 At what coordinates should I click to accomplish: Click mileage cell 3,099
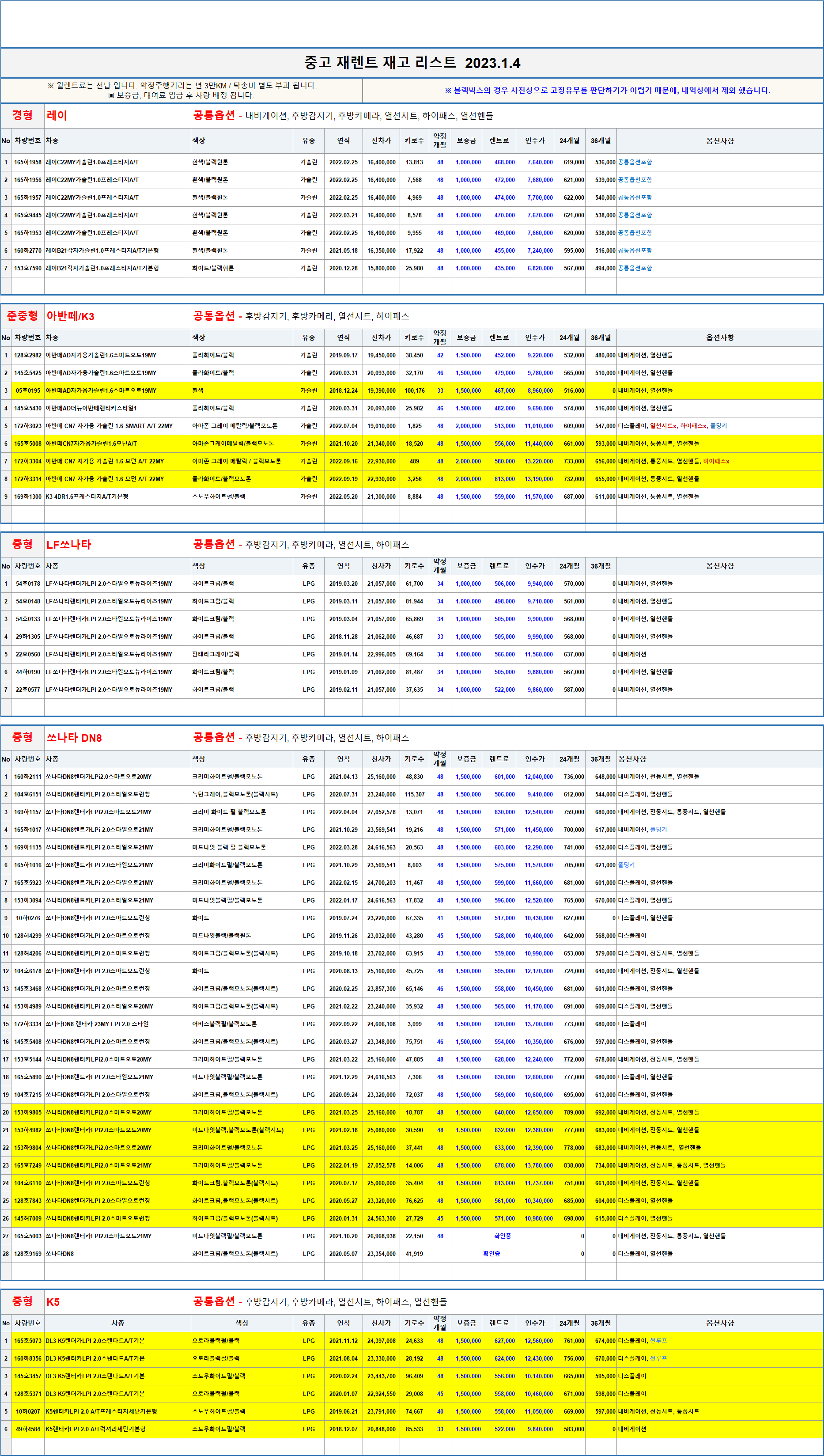click(x=414, y=1024)
